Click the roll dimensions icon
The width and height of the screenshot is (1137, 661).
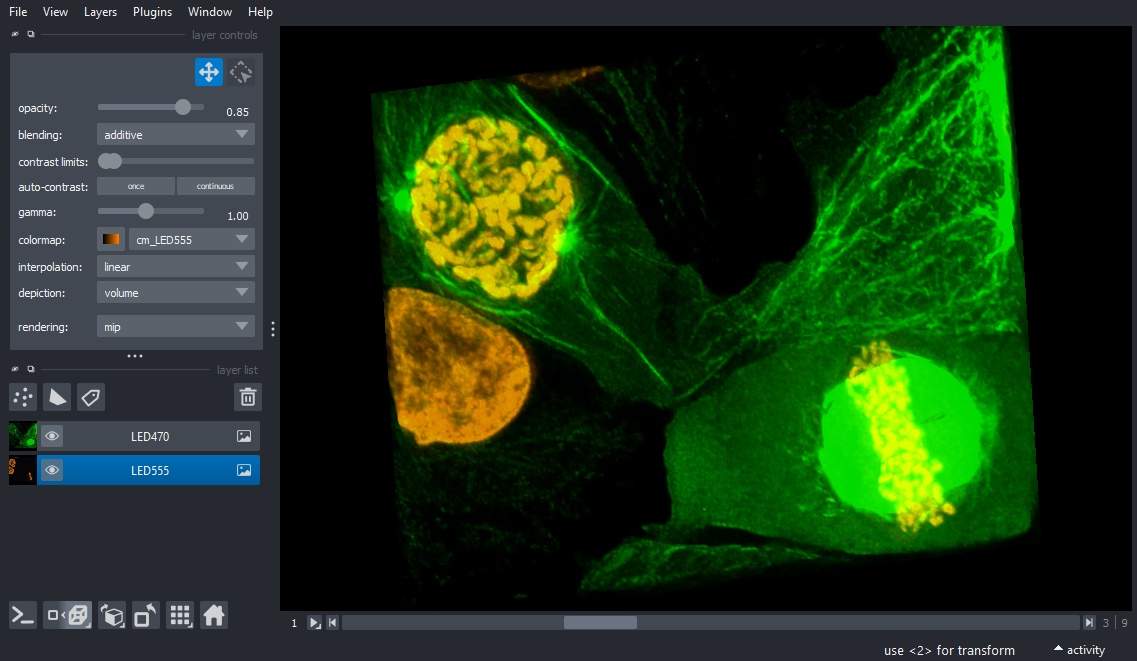pyautogui.click(x=112, y=615)
